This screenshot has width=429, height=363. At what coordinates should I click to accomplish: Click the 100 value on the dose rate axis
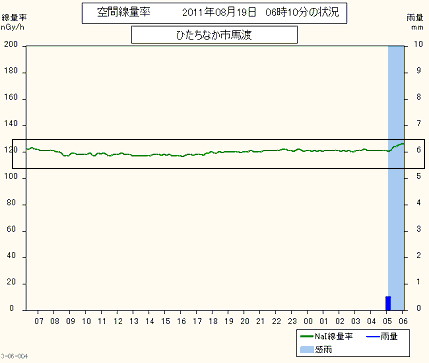(x=11, y=176)
